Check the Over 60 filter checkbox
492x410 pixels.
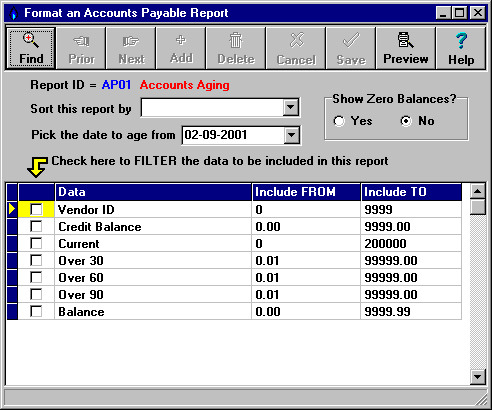coord(36,277)
